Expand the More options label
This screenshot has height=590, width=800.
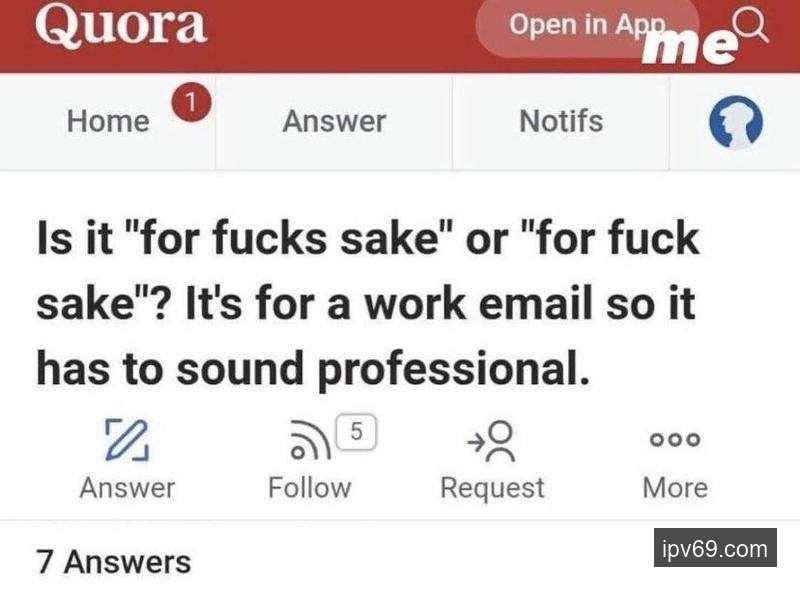(x=675, y=488)
